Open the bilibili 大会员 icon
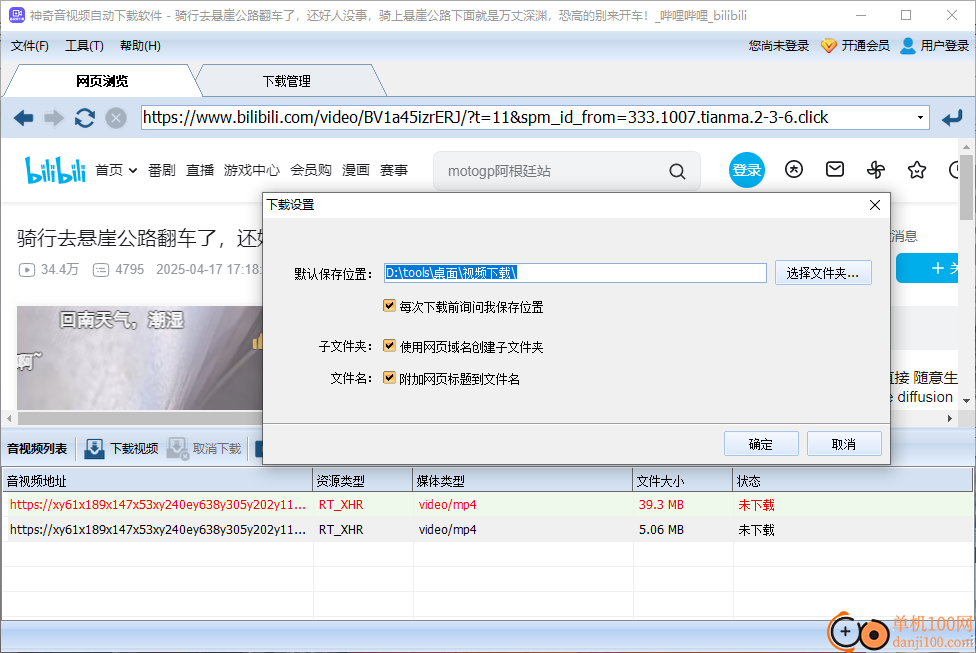 coord(794,169)
